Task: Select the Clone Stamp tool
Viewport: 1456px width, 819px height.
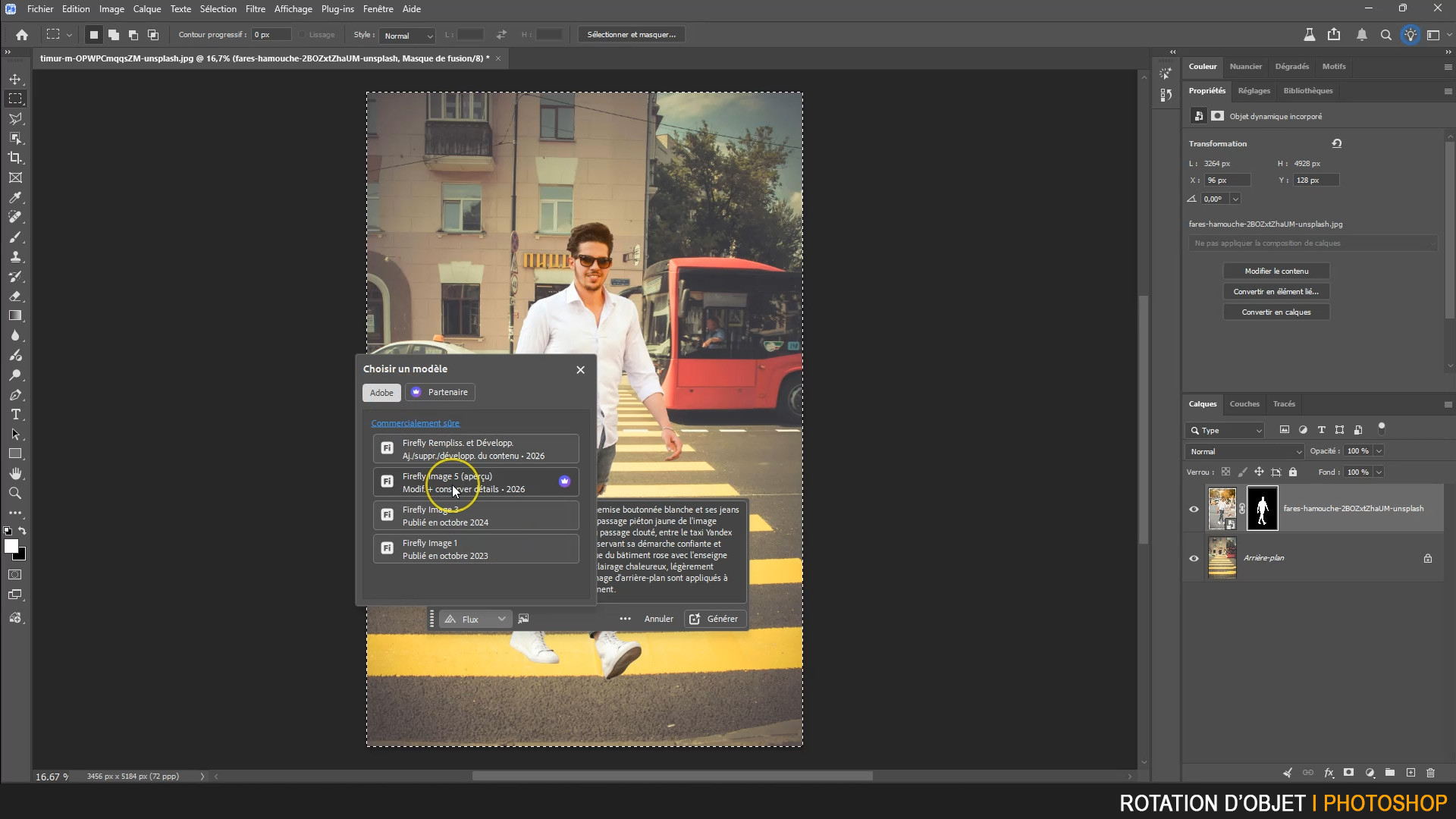Action: (15, 256)
